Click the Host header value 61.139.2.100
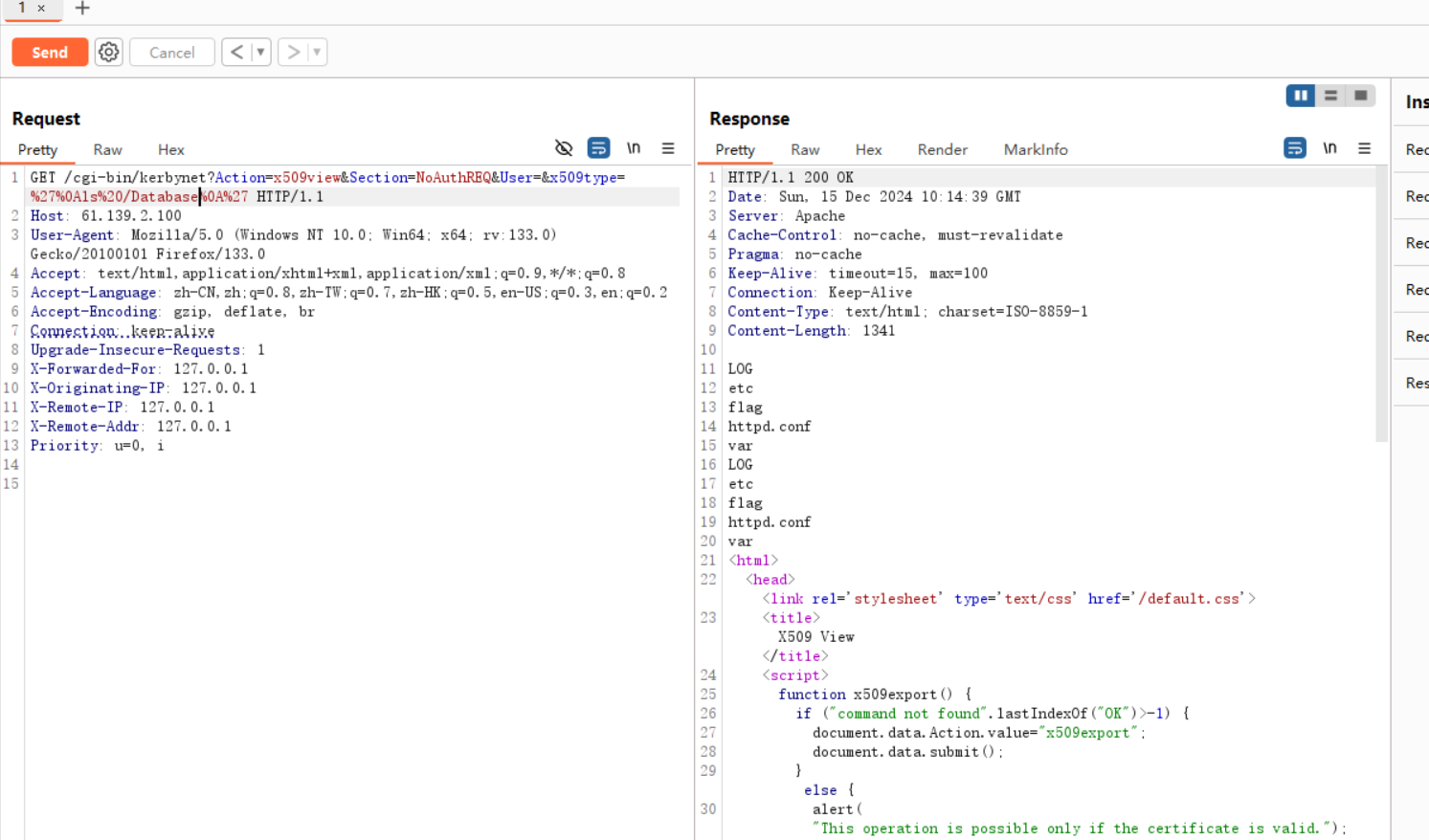 click(x=131, y=215)
